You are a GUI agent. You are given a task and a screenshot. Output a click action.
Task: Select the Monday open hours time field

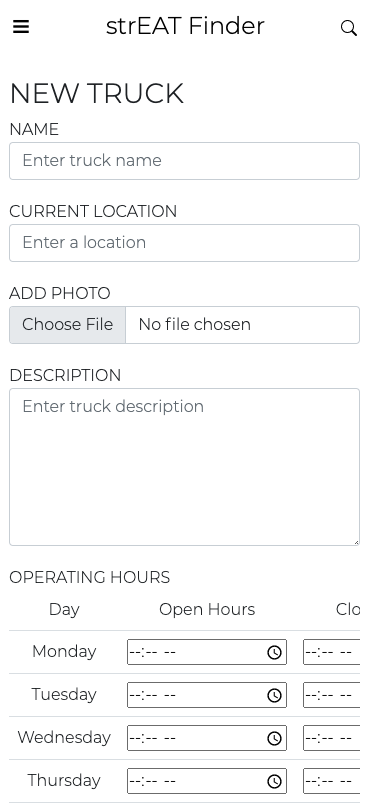[207, 652]
